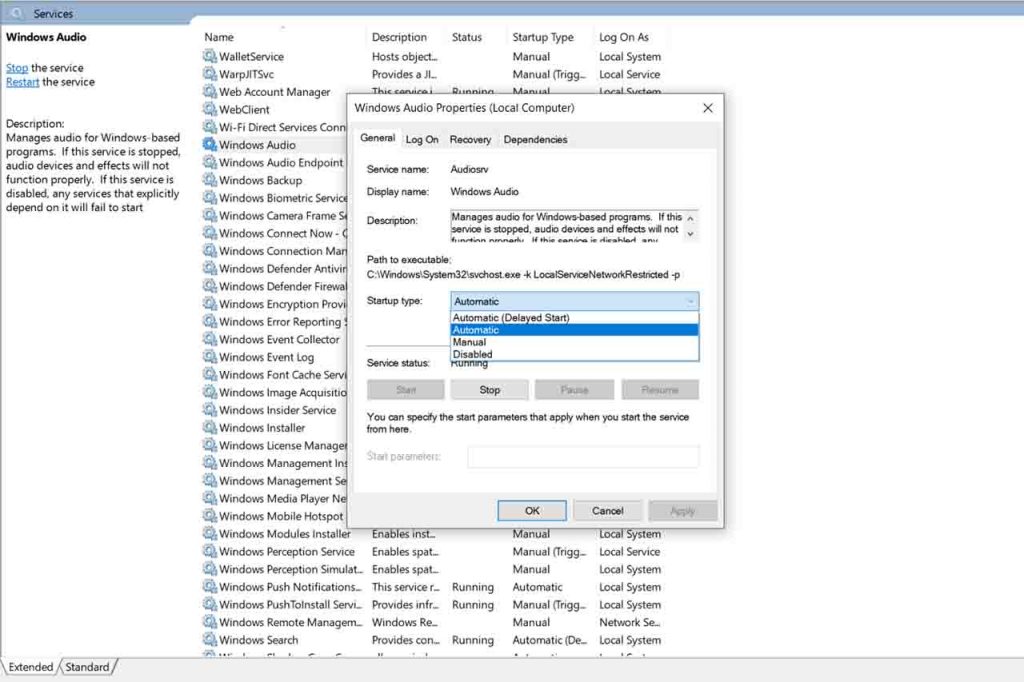Confirm the dialog with OK
1024x682 pixels.
(532, 511)
